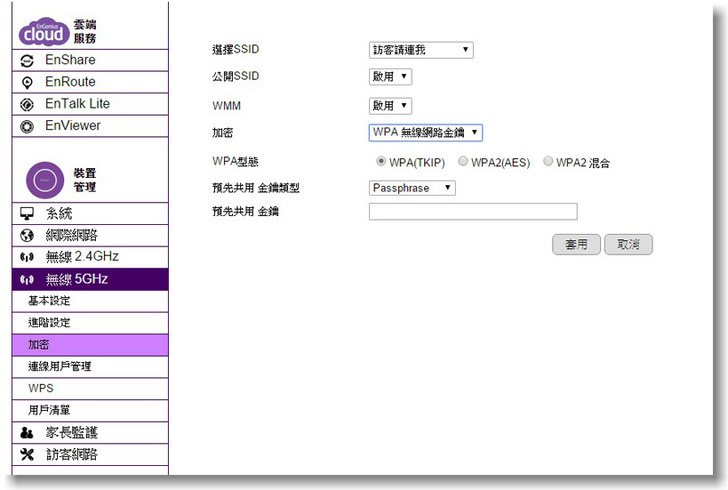Go to 連線用戶管理 in the sidebar
Viewport: 728px width, 490px height.
60,367
